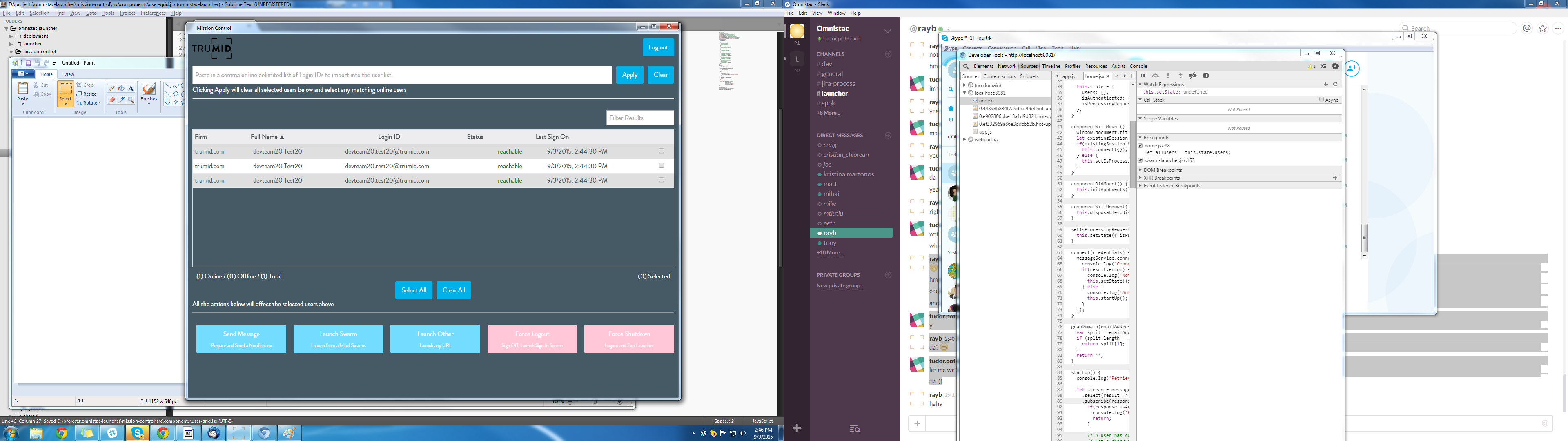
Task: Disable the home.jsx:98 breakpoint checkbox
Action: (1141, 146)
